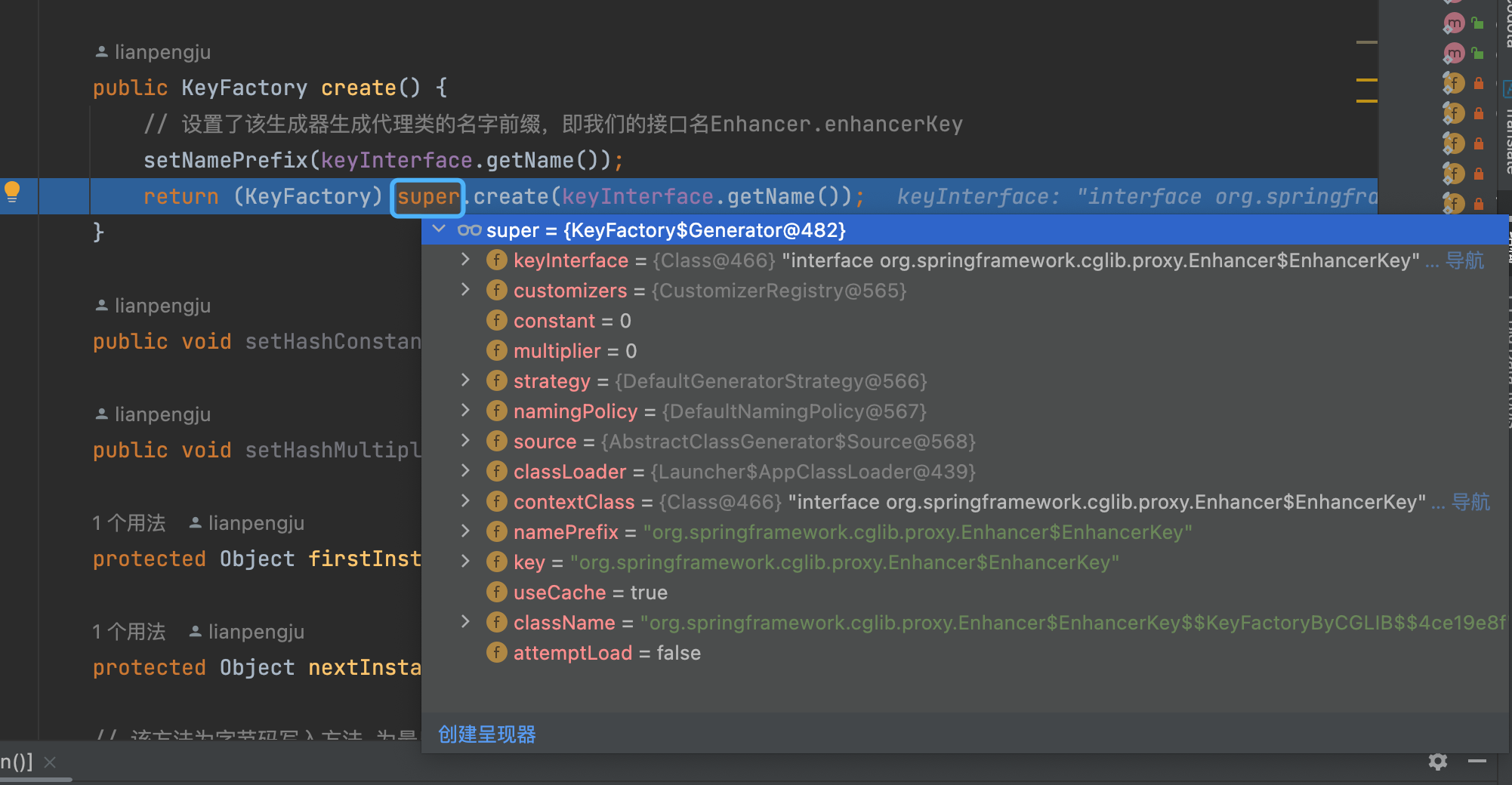The image size is (1512, 785).
Task: Expand the key field
Action: tap(465, 562)
